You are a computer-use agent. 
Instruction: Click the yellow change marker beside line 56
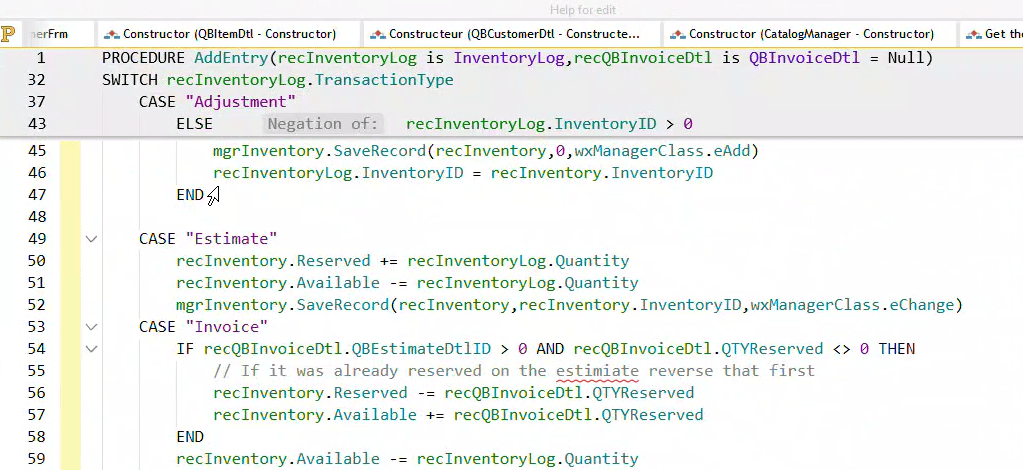point(70,393)
